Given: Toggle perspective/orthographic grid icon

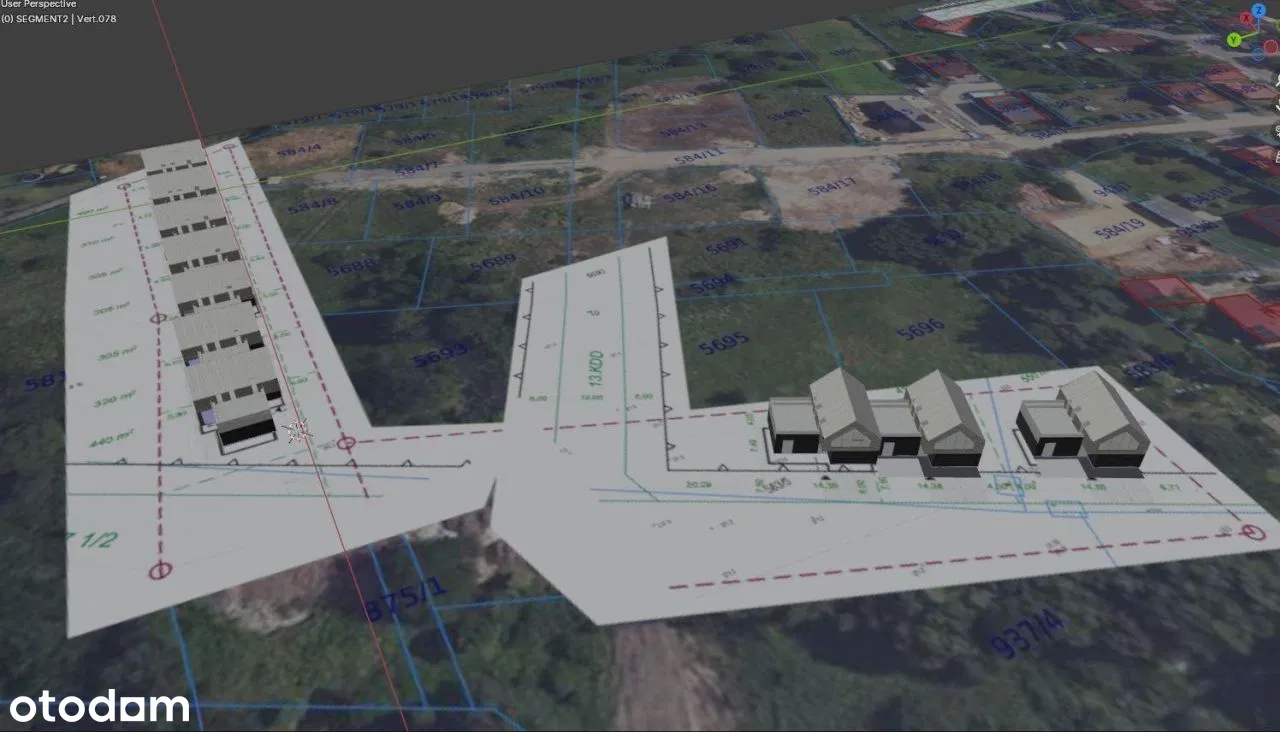Looking at the screenshot, I should tap(1276, 155).
